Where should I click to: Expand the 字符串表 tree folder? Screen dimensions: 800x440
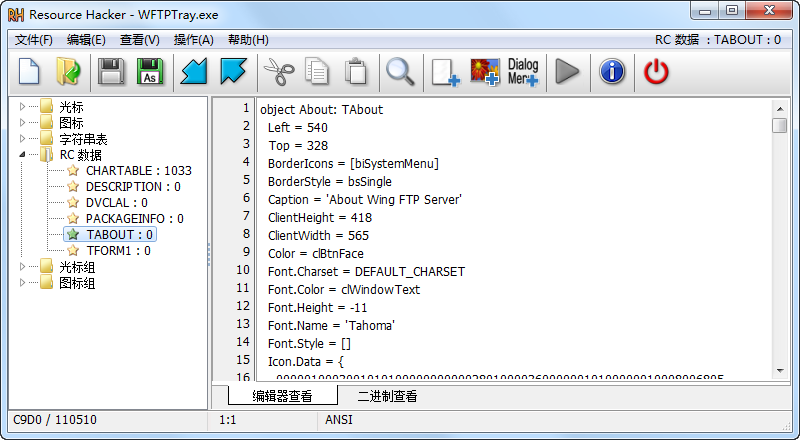point(24,139)
